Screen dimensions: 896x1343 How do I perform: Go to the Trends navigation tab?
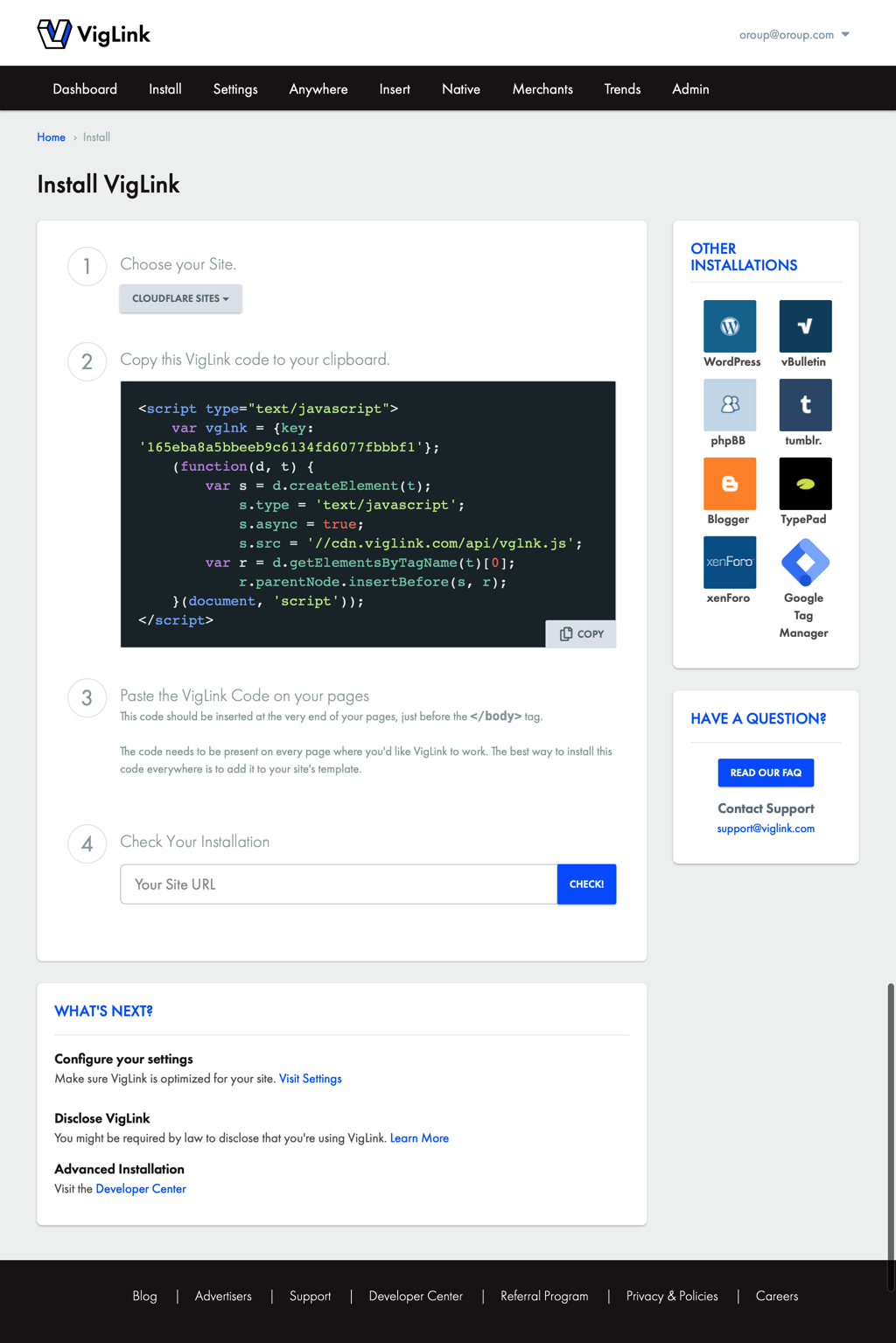pyautogui.click(x=622, y=89)
